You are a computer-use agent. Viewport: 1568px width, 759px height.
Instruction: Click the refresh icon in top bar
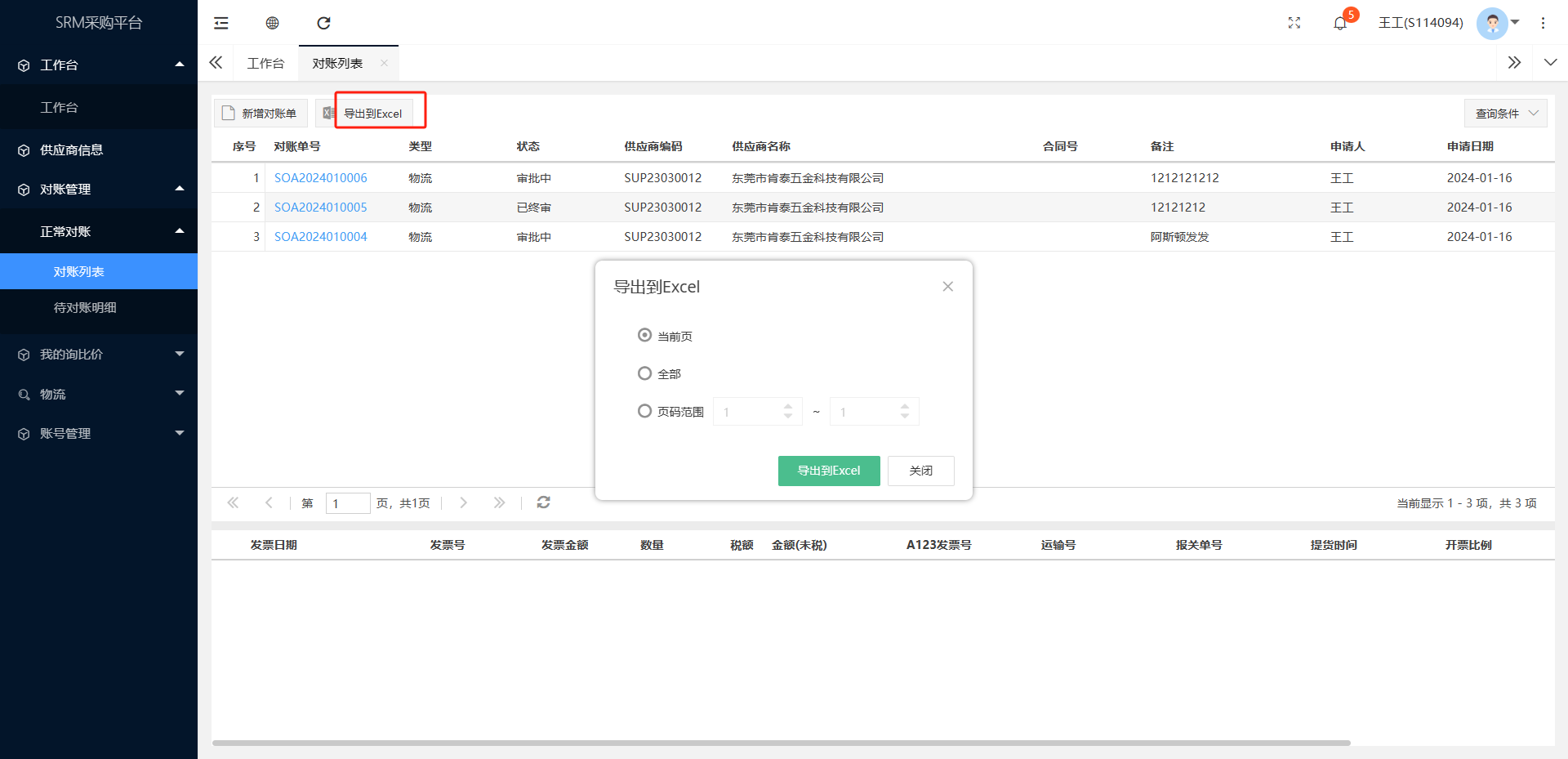pos(324,23)
